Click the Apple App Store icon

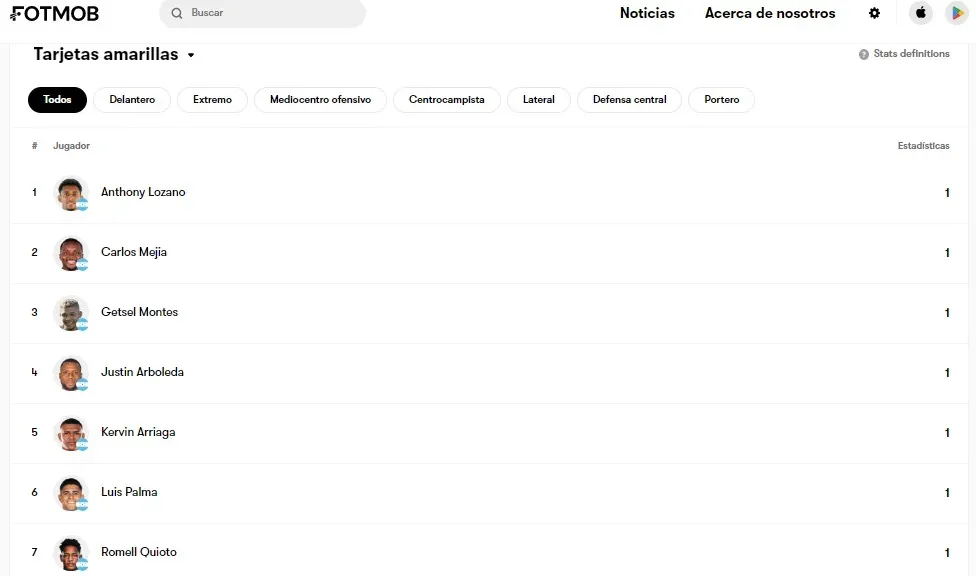[920, 13]
